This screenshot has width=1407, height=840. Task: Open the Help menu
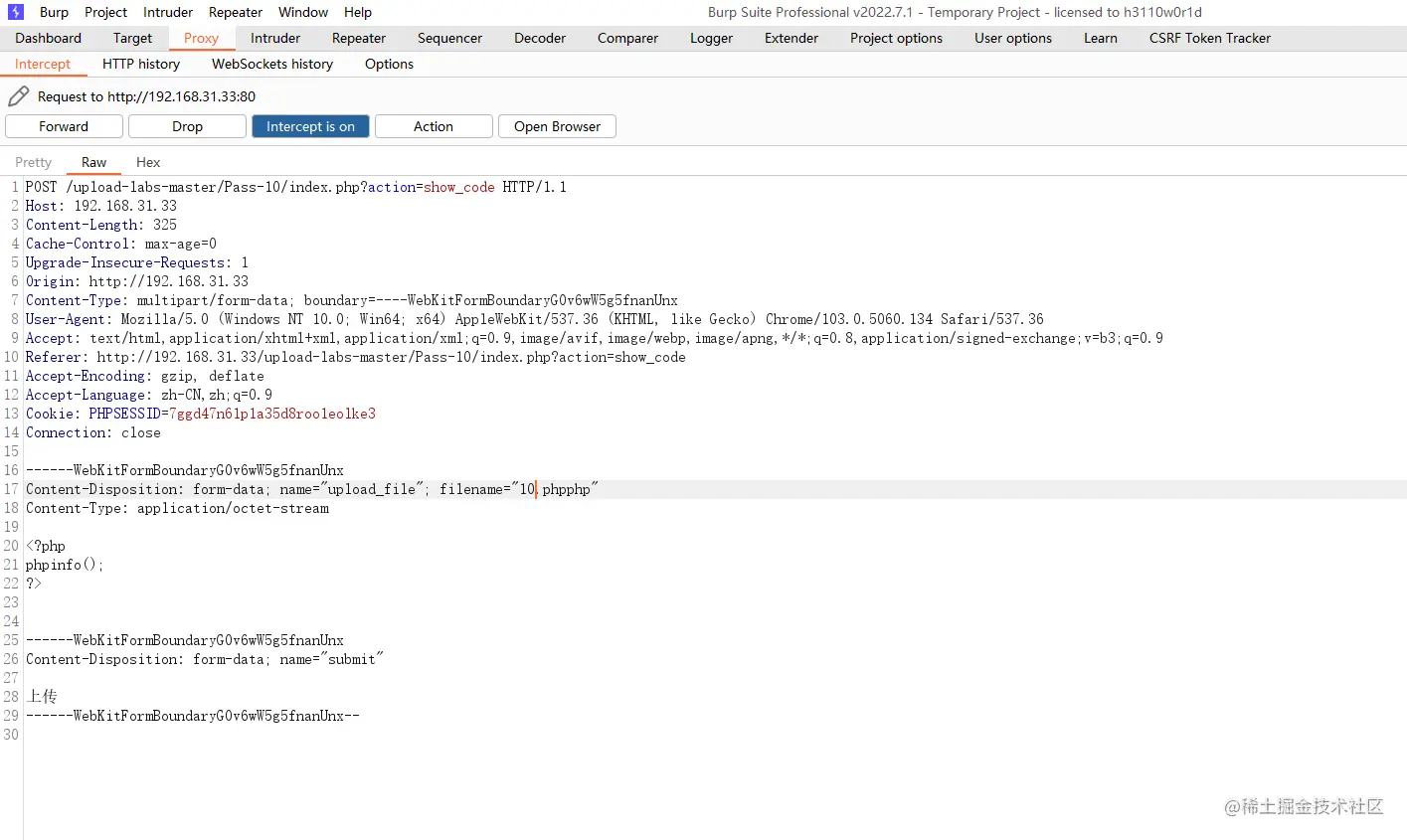click(x=358, y=12)
